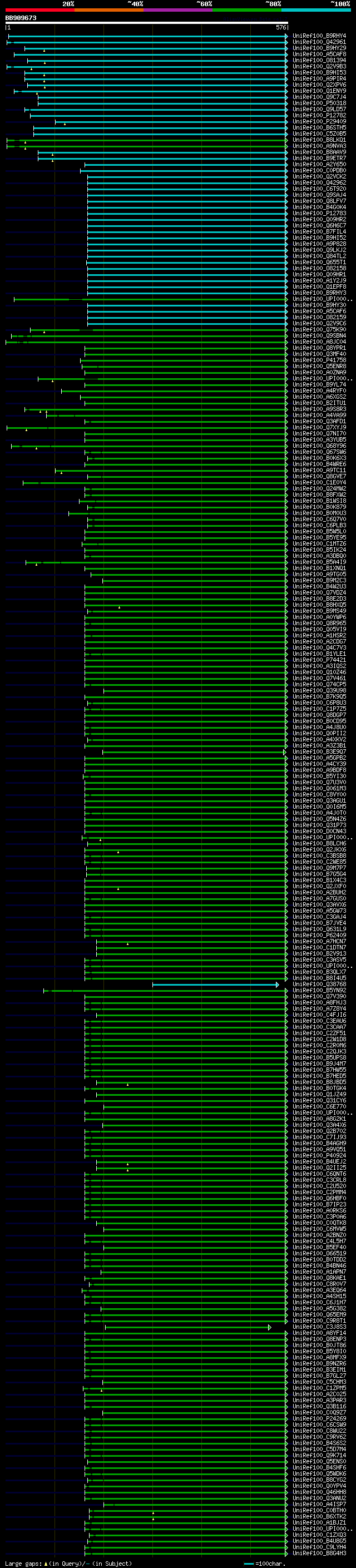Select the UniRef100_P40924 label
The height and width of the screenshot is (1568, 356).
319,1155
